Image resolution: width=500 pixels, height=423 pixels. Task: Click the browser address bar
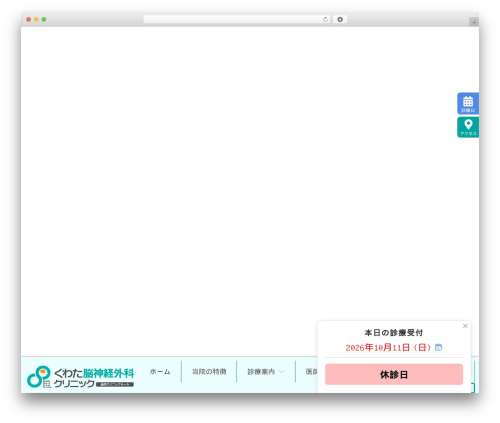click(x=236, y=19)
